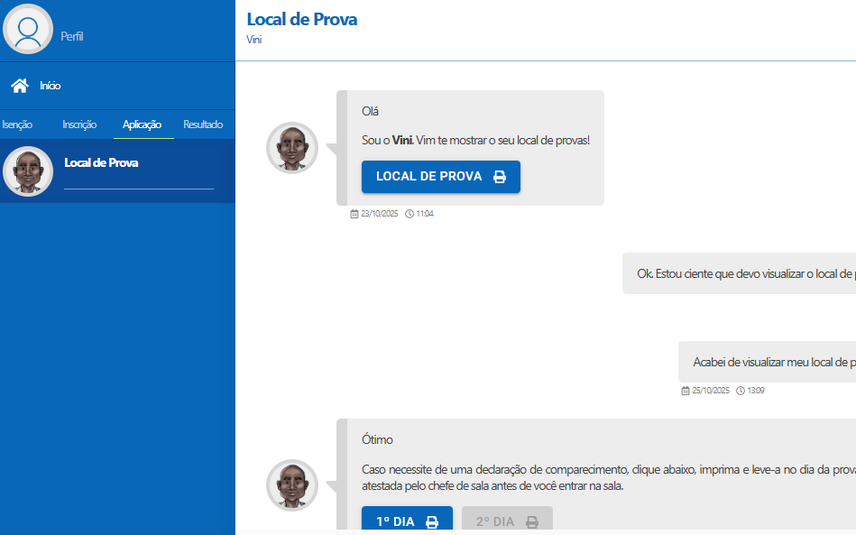
Task: Go to the Resultado tab
Action: pyautogui.click(x=203, y=125)
